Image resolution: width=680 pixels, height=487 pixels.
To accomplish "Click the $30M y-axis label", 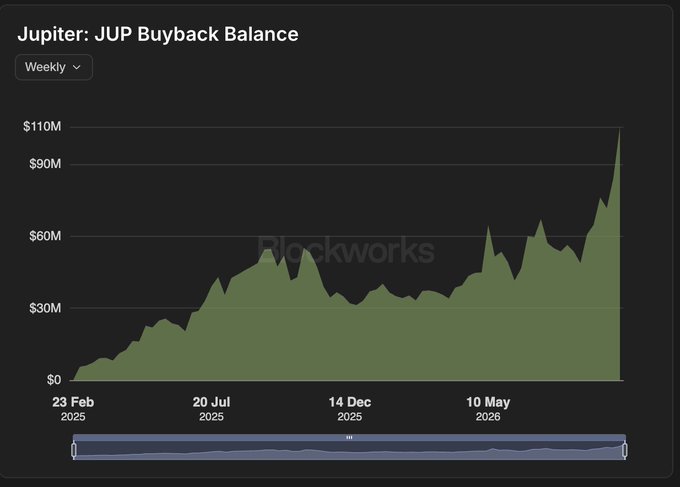I will (x=45, y=308).
